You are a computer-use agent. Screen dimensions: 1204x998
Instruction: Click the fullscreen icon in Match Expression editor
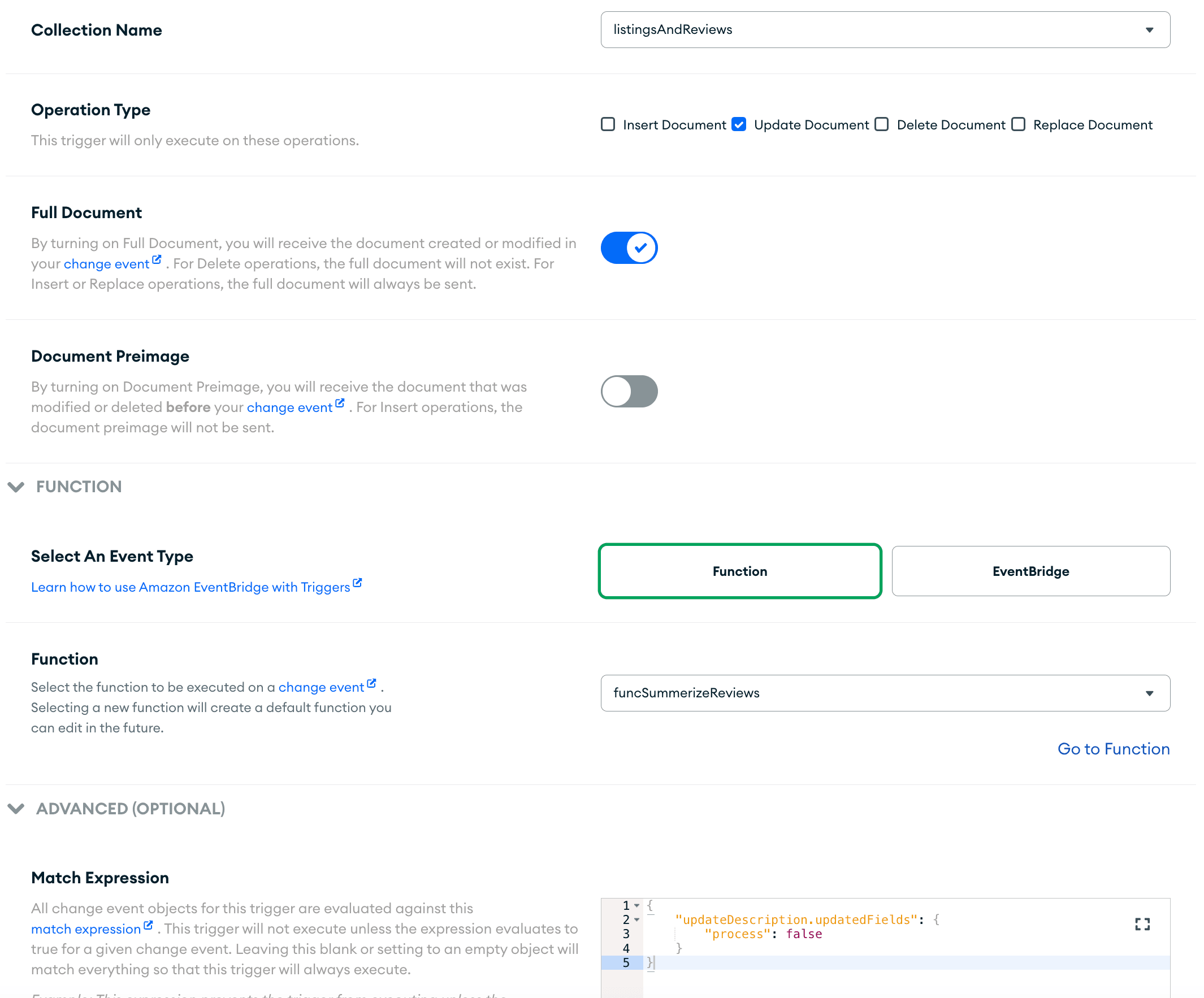coord(1143,924)
